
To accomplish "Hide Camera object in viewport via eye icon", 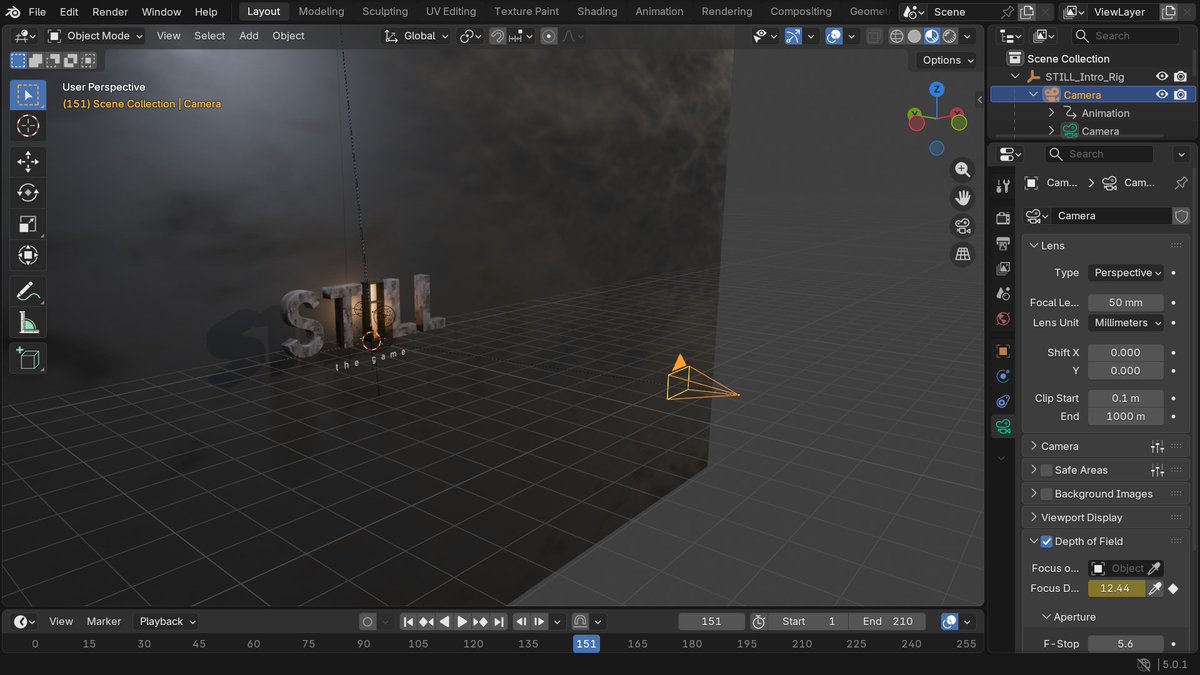I will click(1162, 95).
